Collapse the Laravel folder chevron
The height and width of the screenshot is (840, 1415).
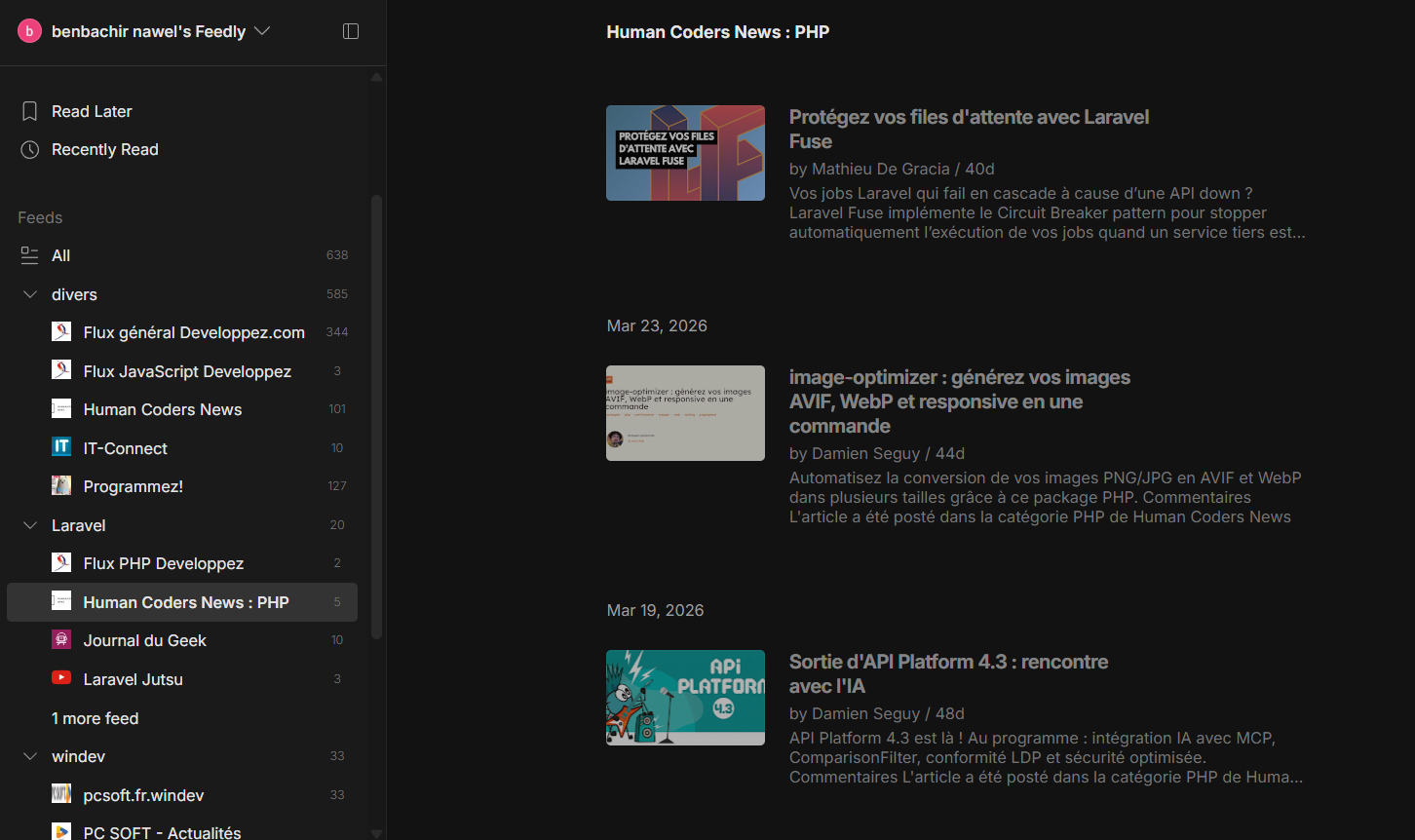pos(30,525)
